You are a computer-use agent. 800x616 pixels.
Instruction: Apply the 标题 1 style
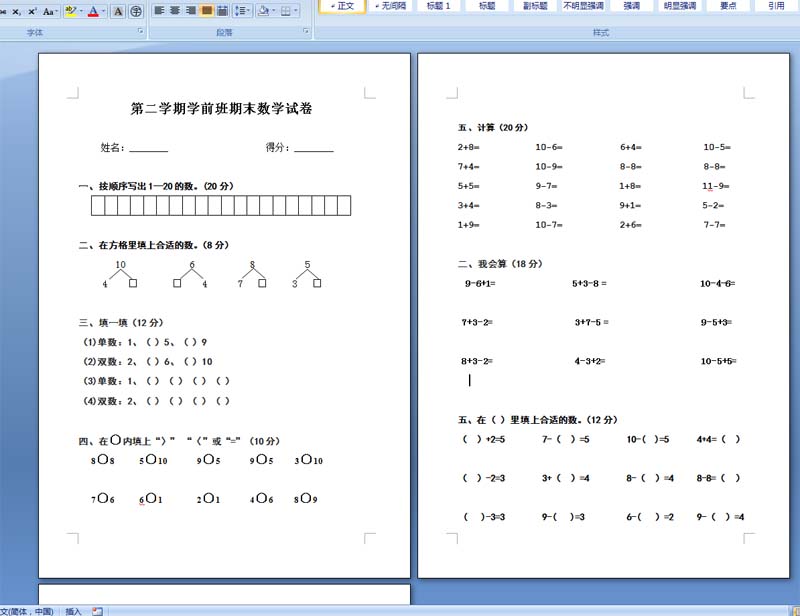(438, 6)
